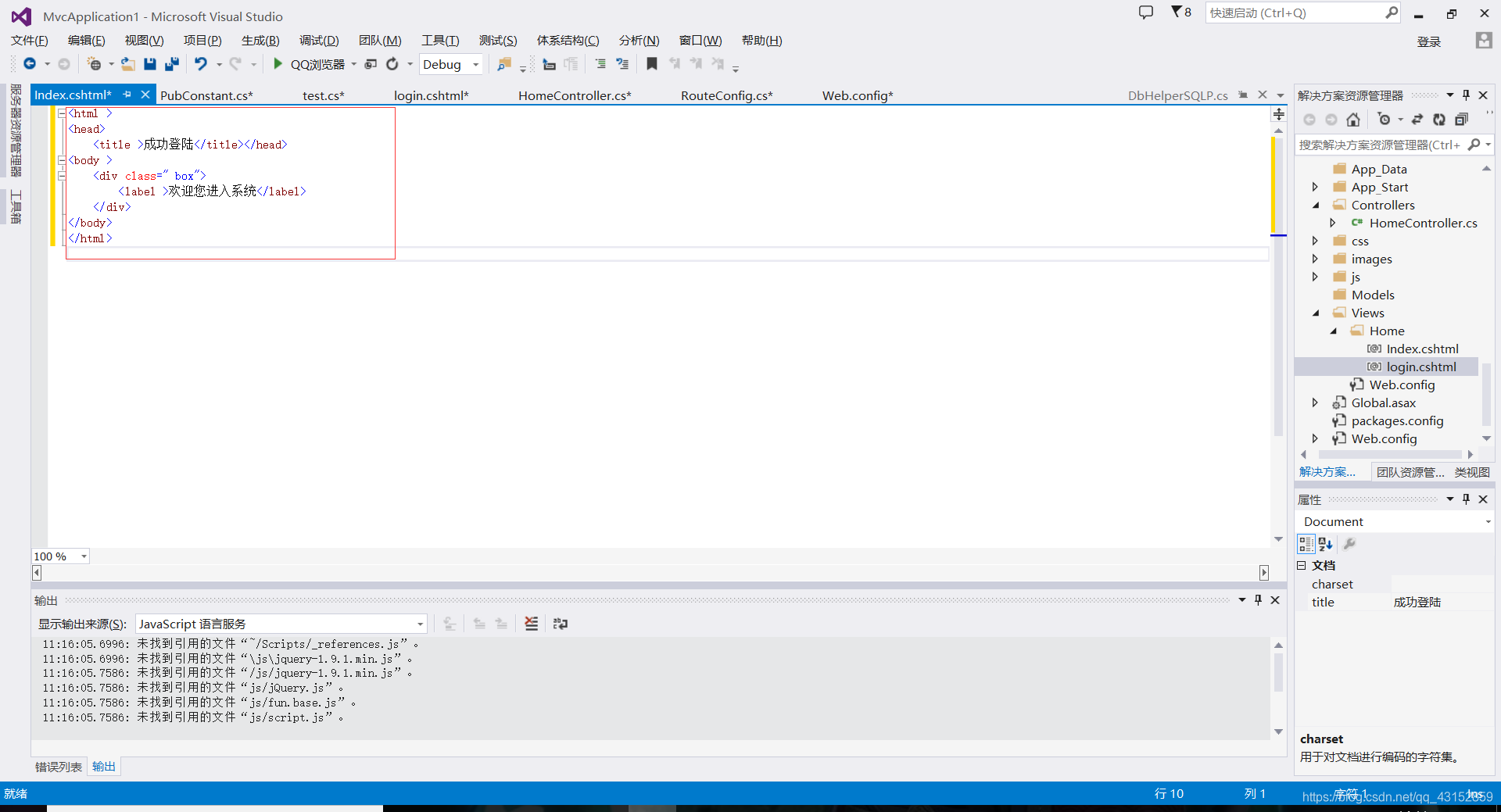Expand the App_Start folder

click(1315, 188)
